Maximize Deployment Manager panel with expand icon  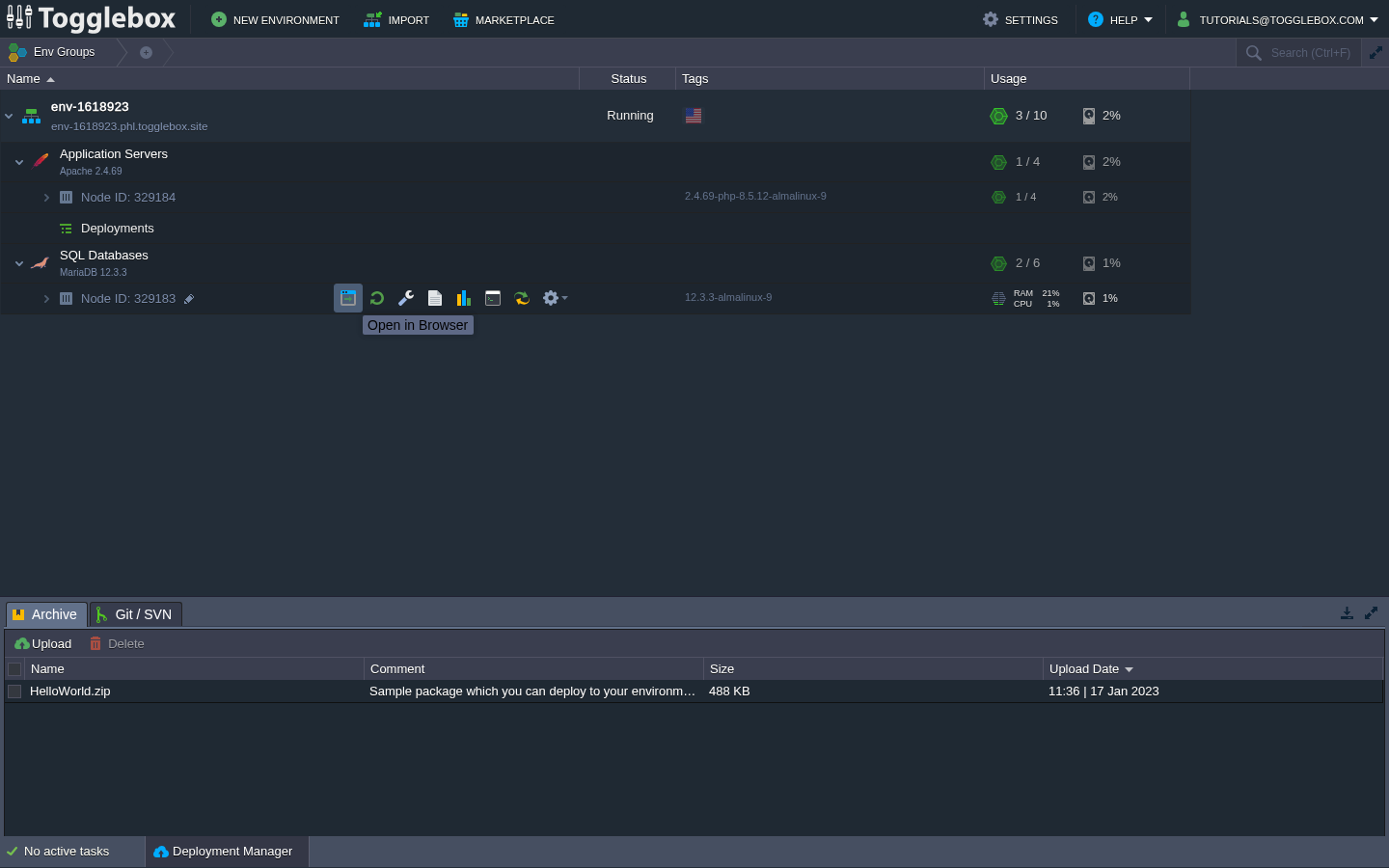1371,613
